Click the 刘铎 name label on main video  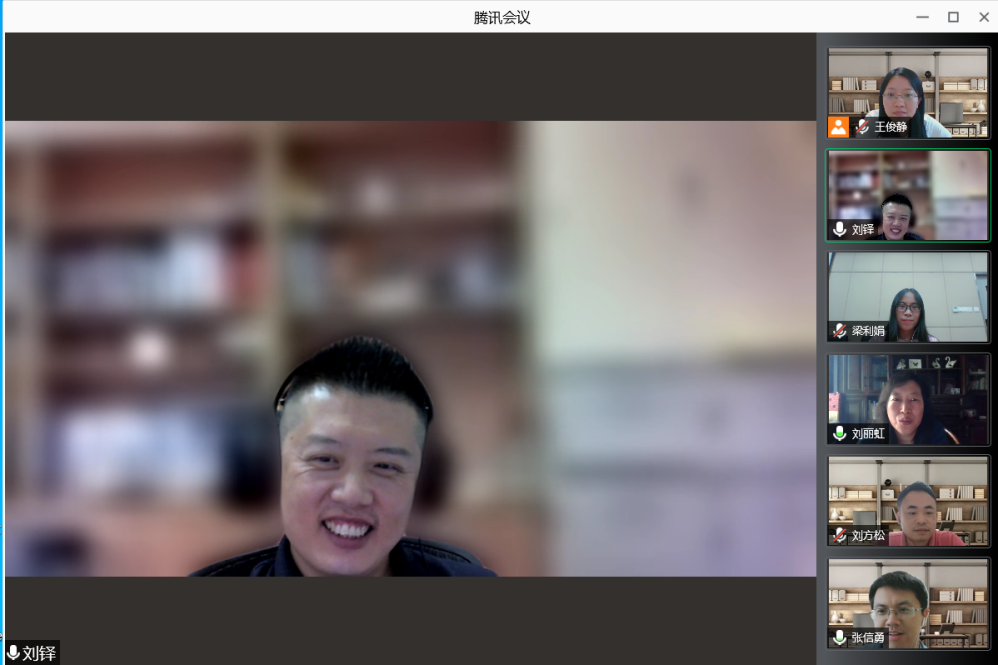pos(39,654)
